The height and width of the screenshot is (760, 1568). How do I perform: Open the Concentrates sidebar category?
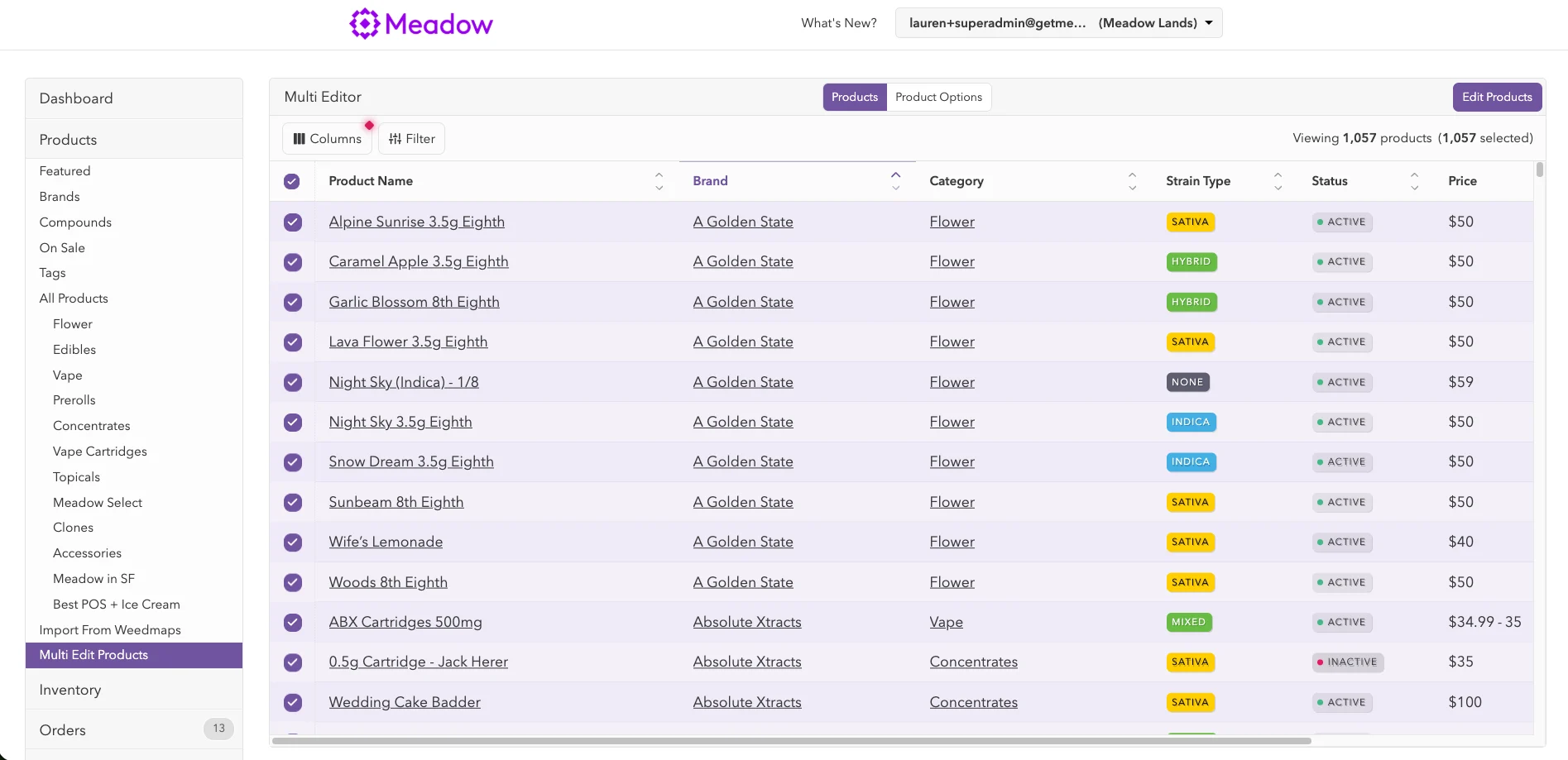click(92, 426)
